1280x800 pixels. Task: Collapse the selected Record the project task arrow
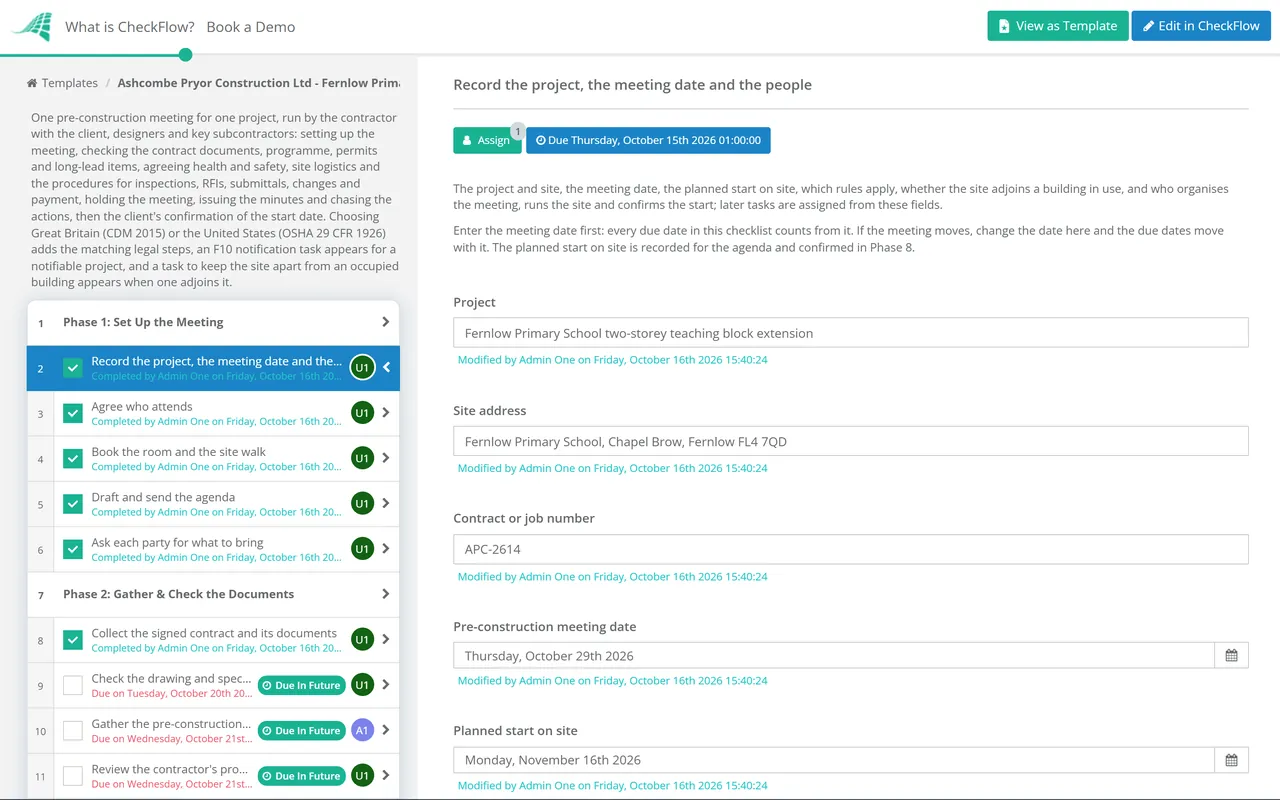pos(386,368)
